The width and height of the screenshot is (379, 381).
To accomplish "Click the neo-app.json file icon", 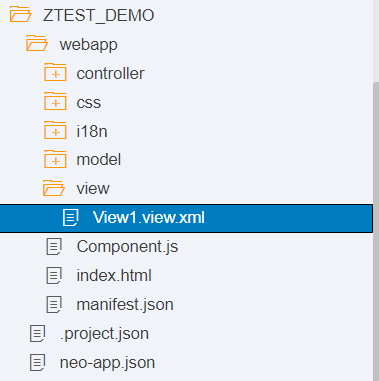I will click(x=37, y=363).
